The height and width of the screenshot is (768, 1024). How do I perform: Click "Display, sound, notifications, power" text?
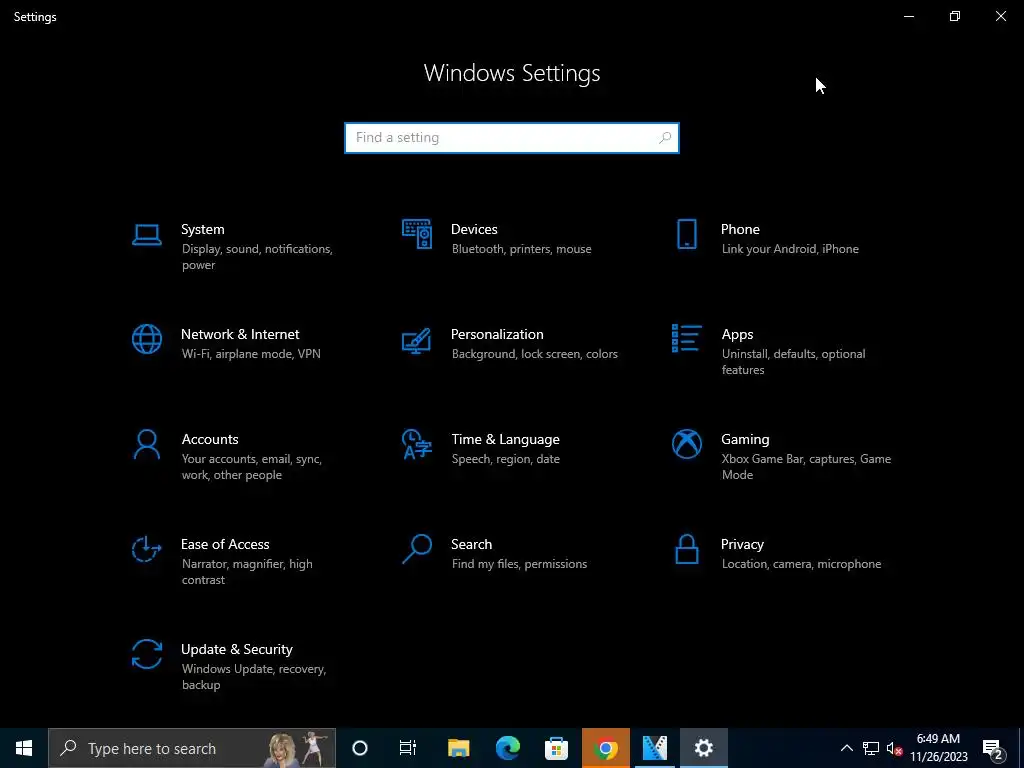(257, 257)
